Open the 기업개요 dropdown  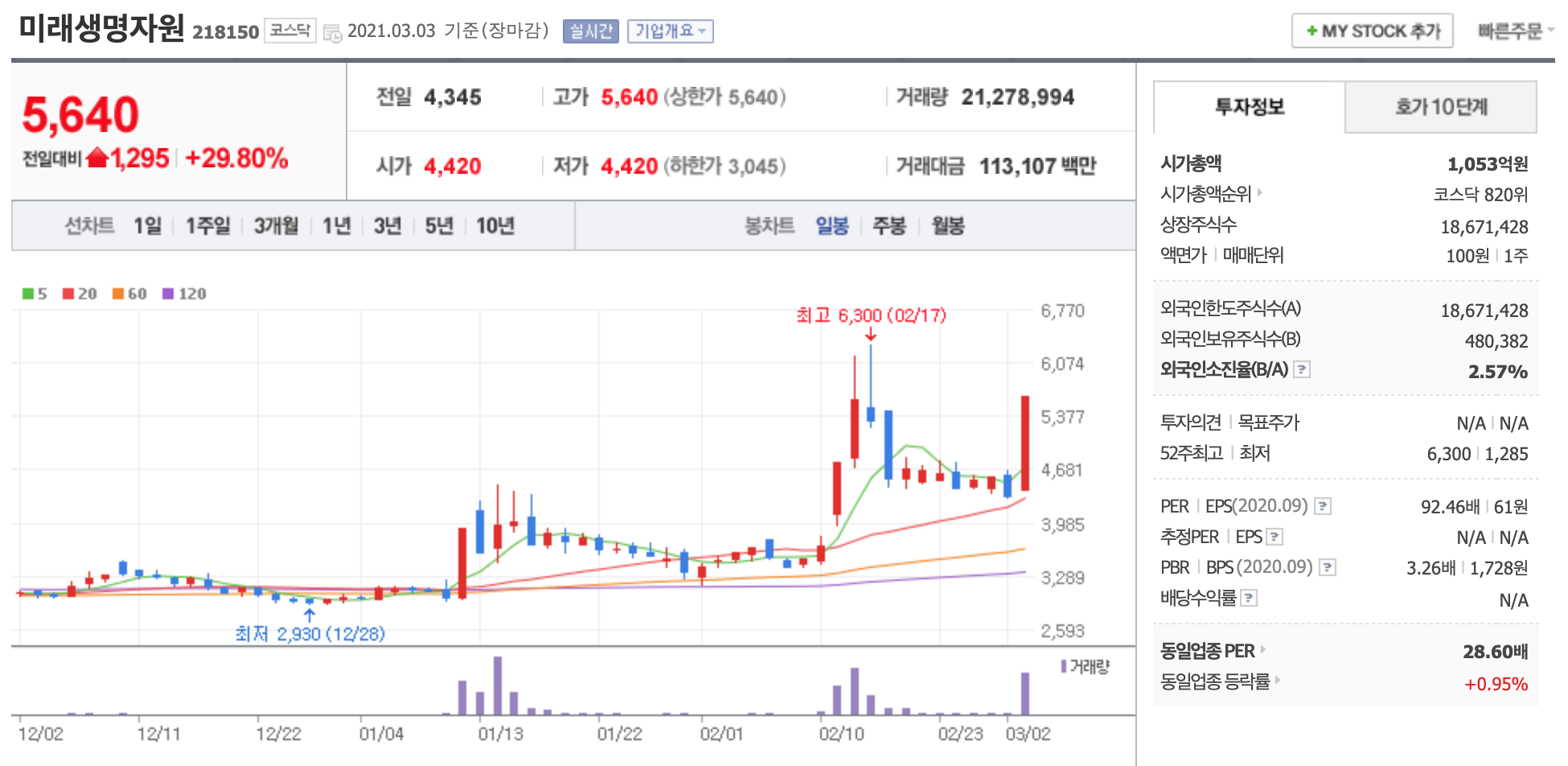pos(670,31)
